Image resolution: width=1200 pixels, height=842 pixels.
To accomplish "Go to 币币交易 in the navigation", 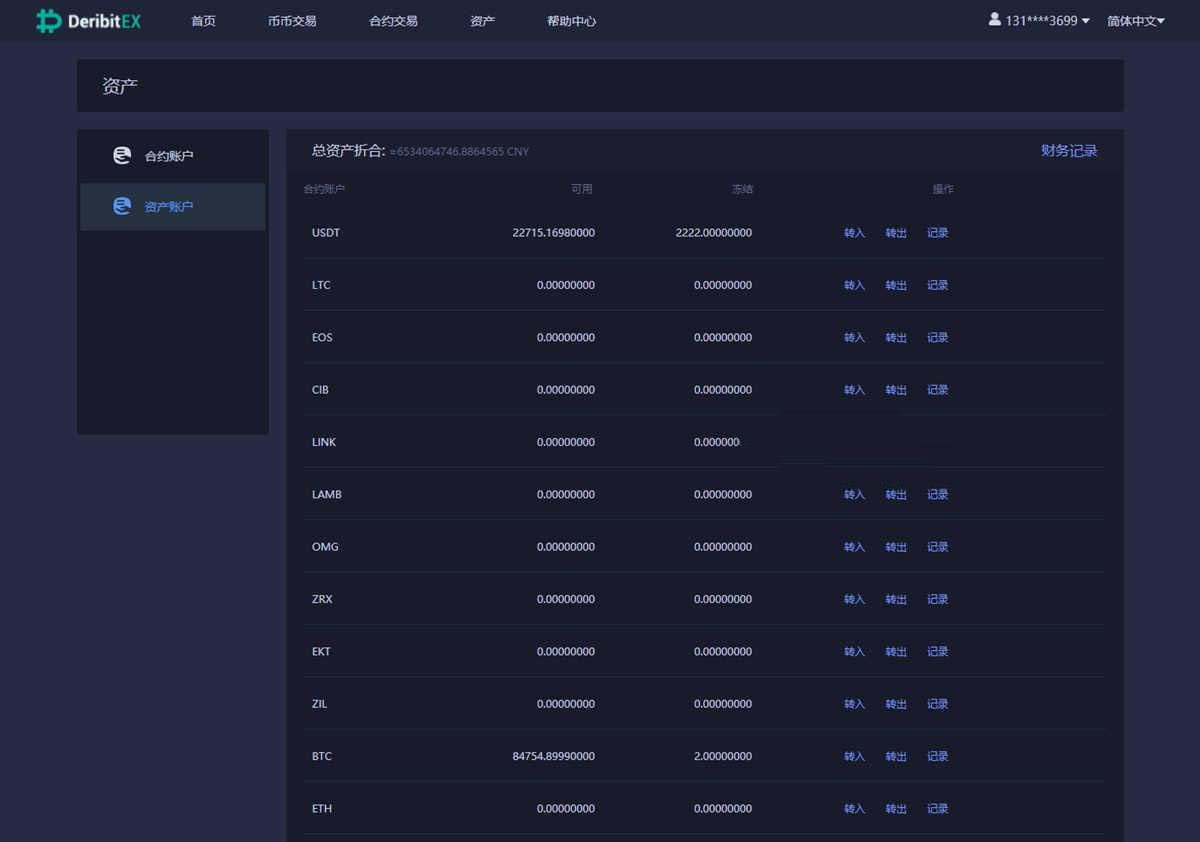I will click(x=292, y=21).
